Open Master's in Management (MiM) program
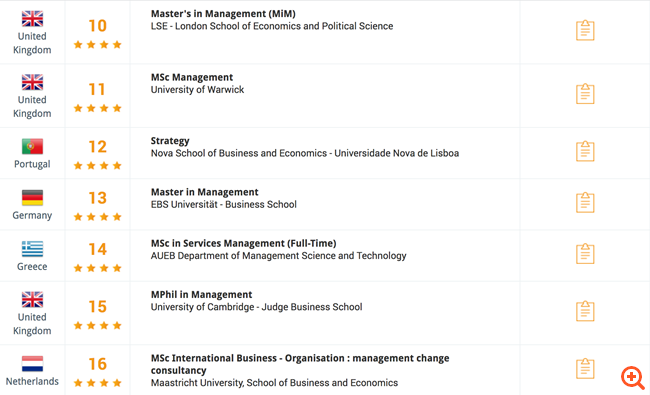The image size is (650, 395). pos(223,14)
